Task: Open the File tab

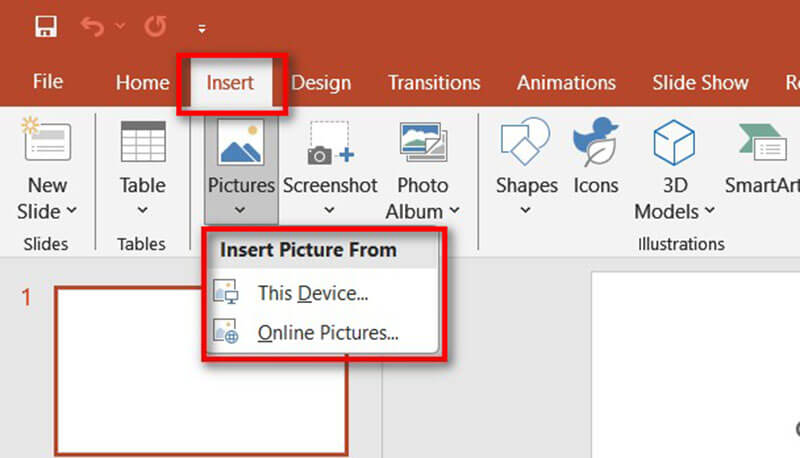Action: point(48,82)
